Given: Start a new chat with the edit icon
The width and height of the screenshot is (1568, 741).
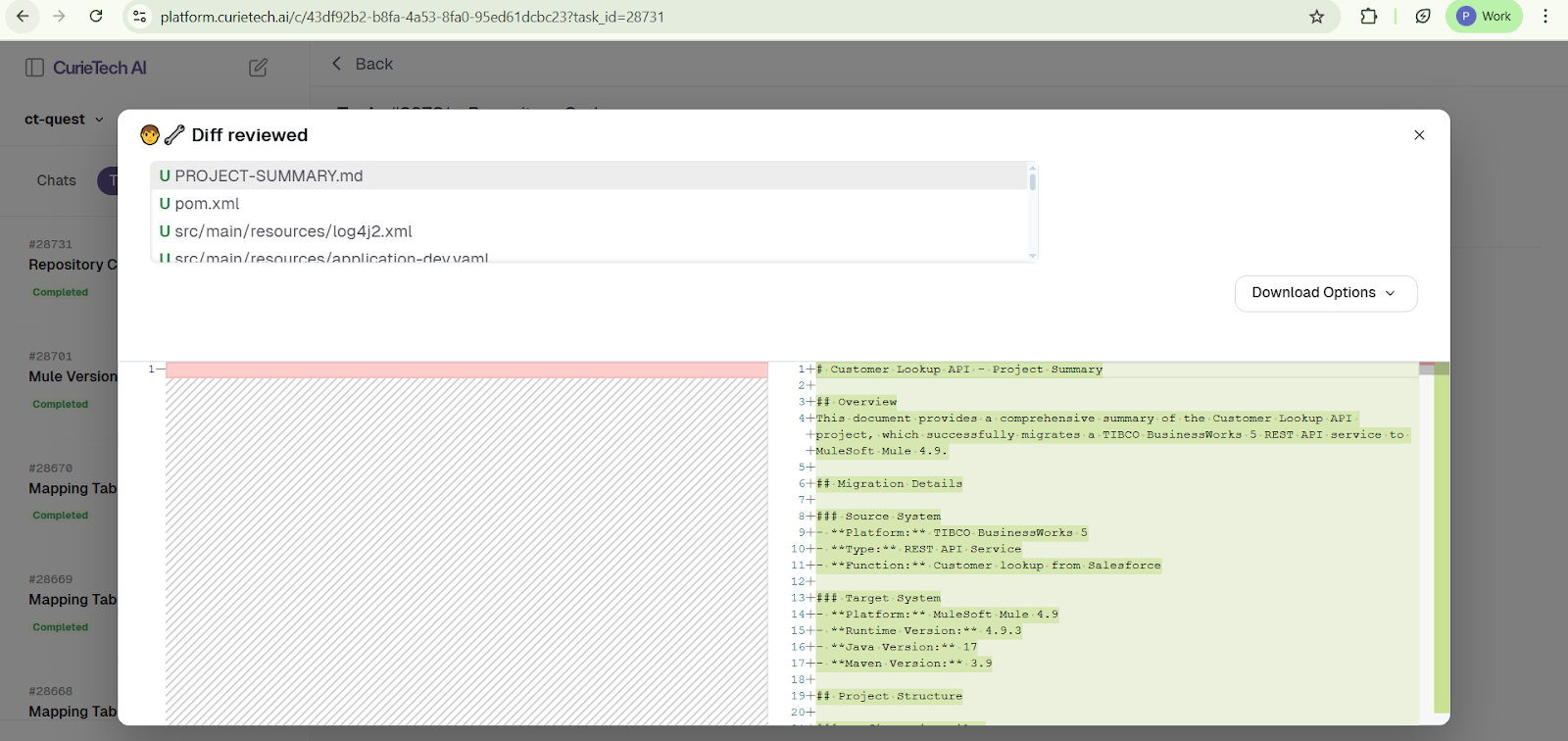Looking at the screenshot, I should 258,68.
